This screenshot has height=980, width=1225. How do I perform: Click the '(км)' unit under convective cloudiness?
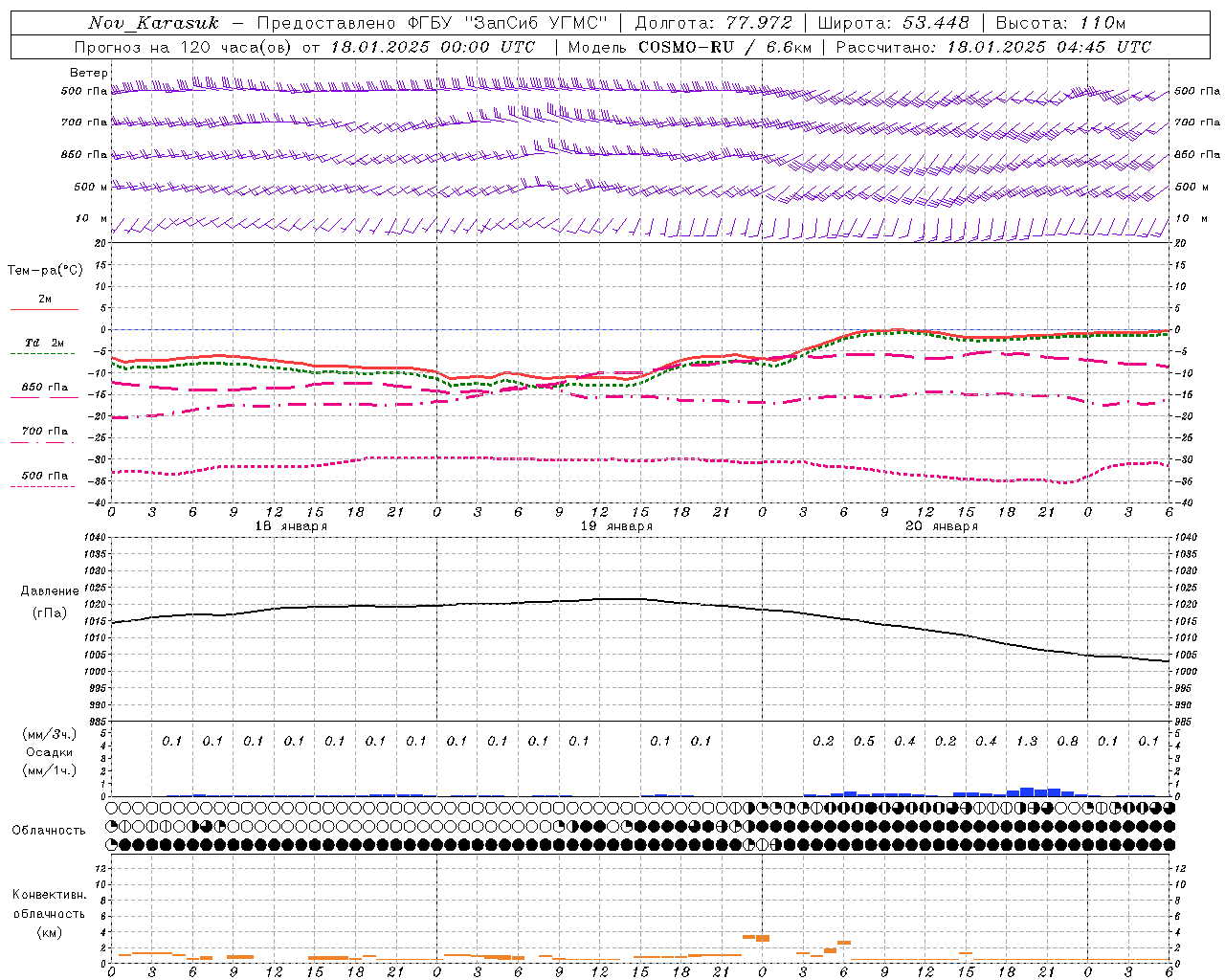click(x=50, y=932)
